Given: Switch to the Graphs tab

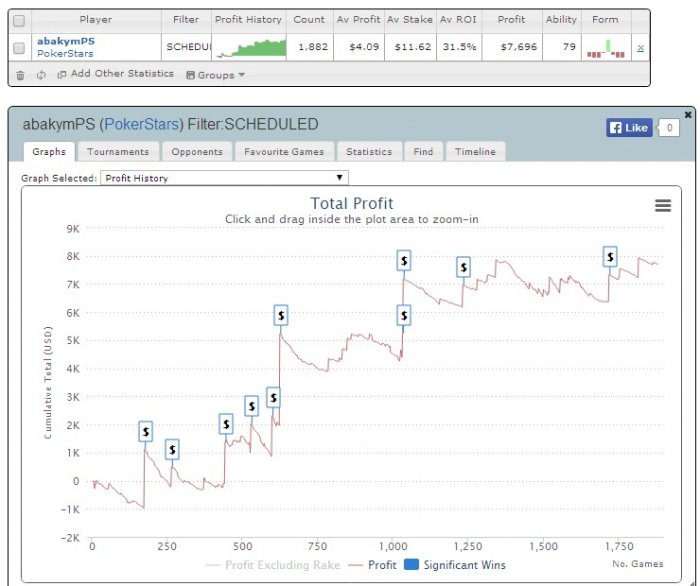Looking at the screenshot, I should pyautogui.click(x=49, y=152).
